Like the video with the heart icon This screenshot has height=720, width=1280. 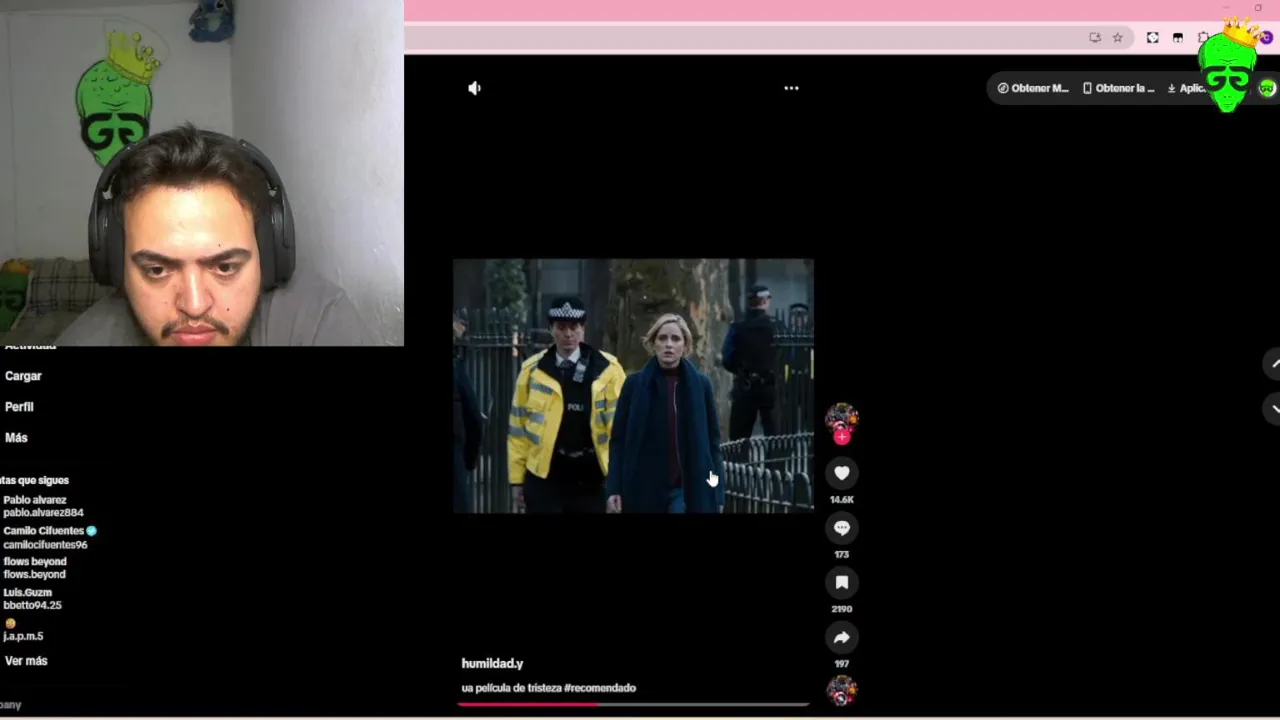(x=842, y=473)
